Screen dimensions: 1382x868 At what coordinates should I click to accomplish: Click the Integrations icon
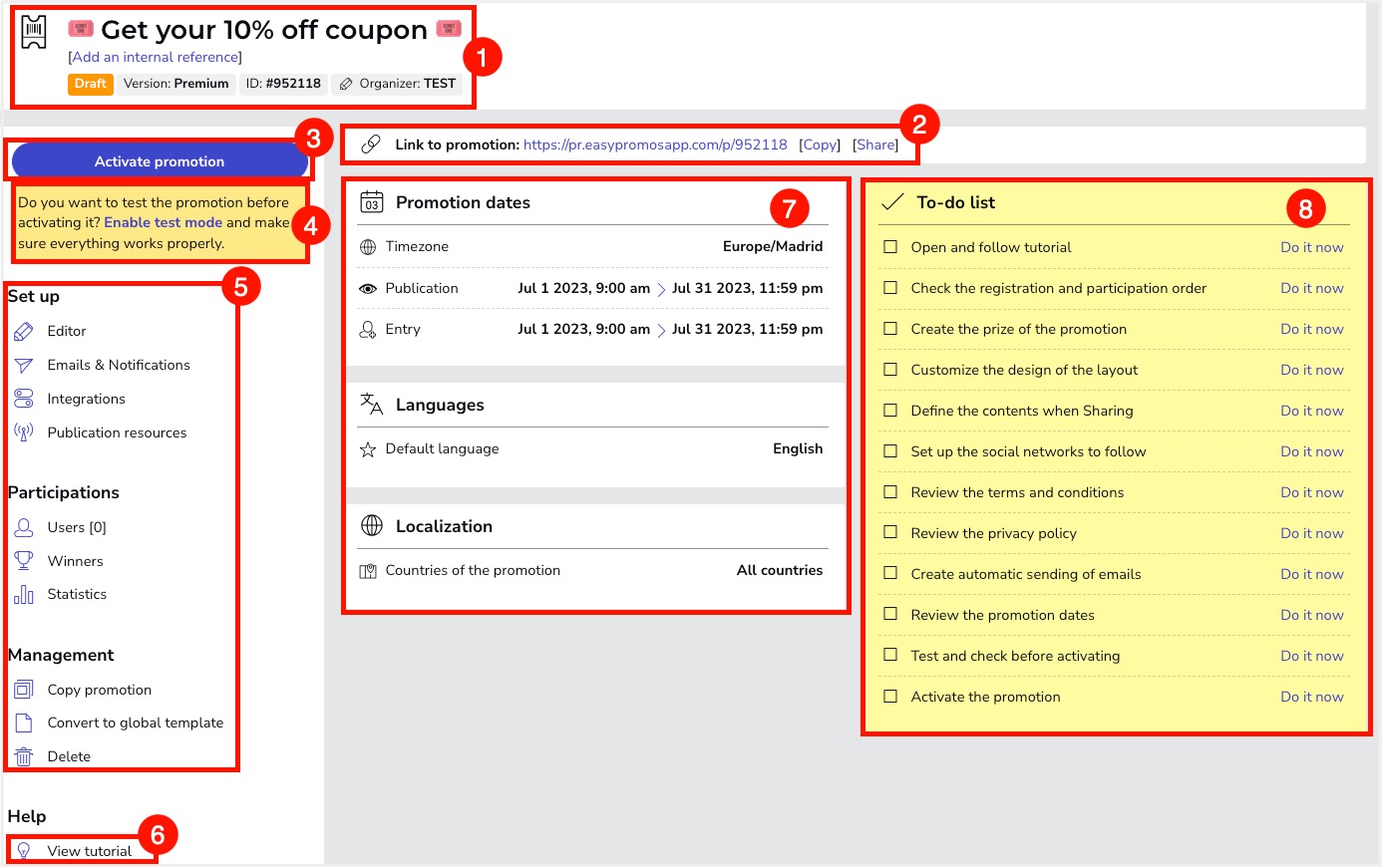coord(24,399)
